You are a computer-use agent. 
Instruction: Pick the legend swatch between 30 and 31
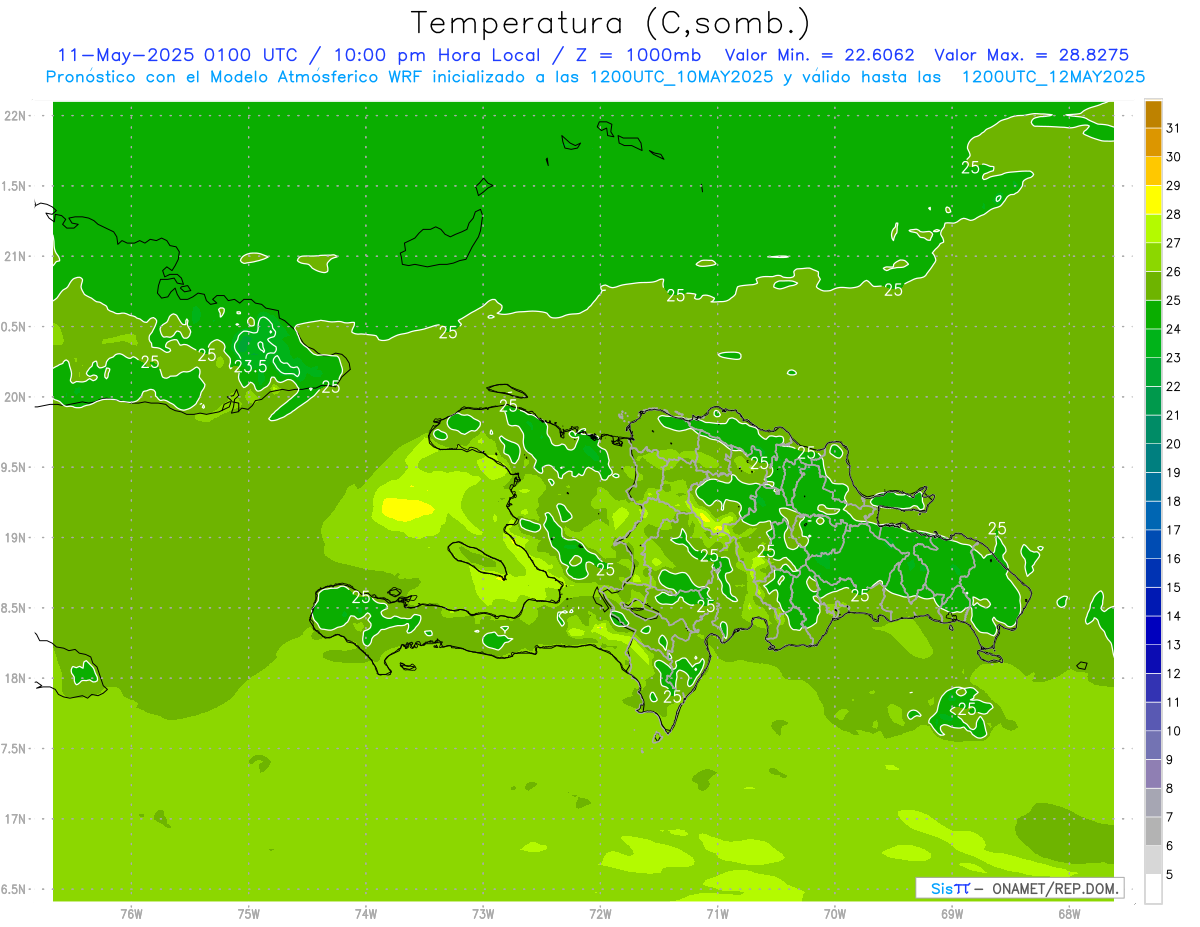1153,143
